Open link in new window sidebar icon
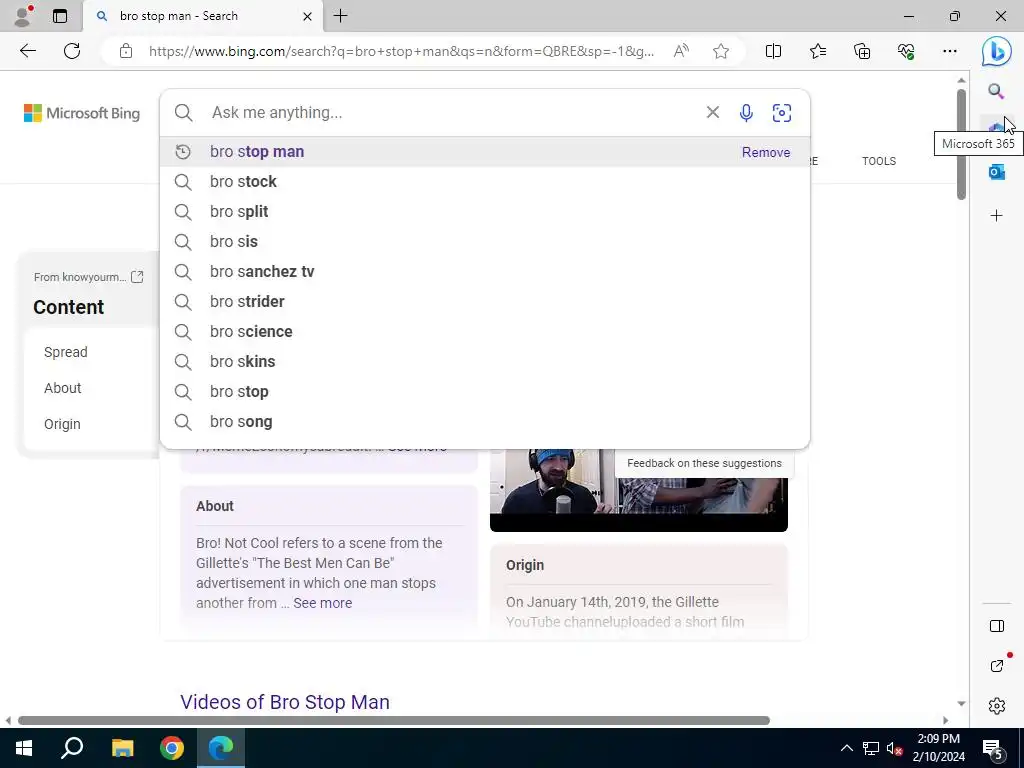The width and height of the screenshot is (1024, 768). coord(997,665)
